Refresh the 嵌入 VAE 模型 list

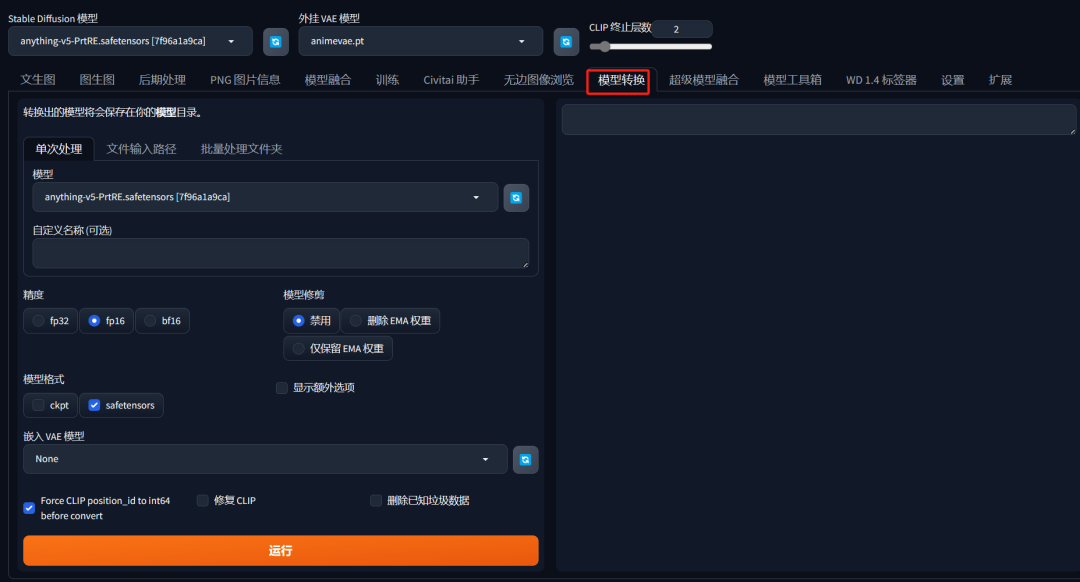click(x=525, y=459)
